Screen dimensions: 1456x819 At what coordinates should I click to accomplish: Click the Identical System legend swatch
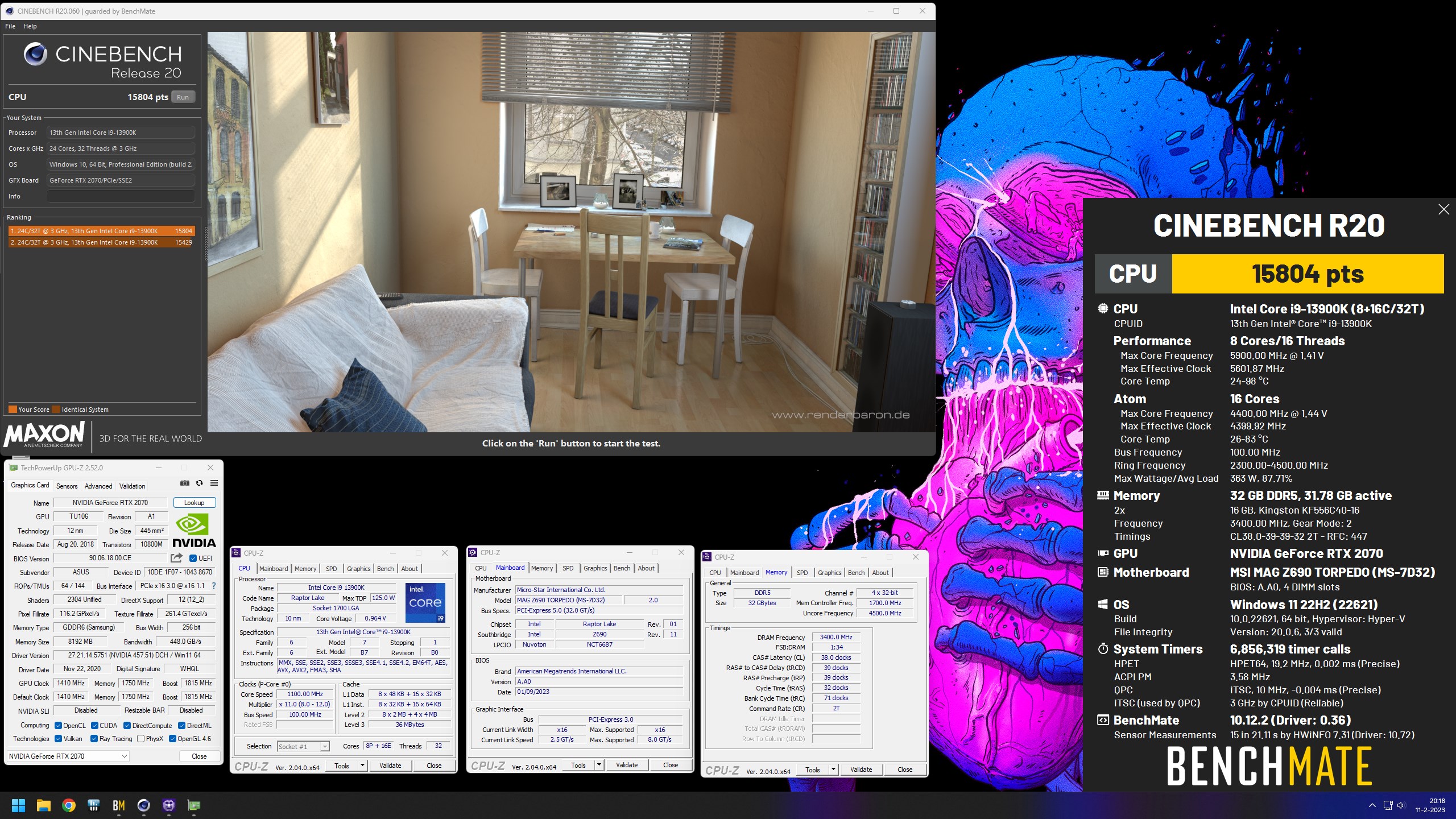[x=56, y=409]
